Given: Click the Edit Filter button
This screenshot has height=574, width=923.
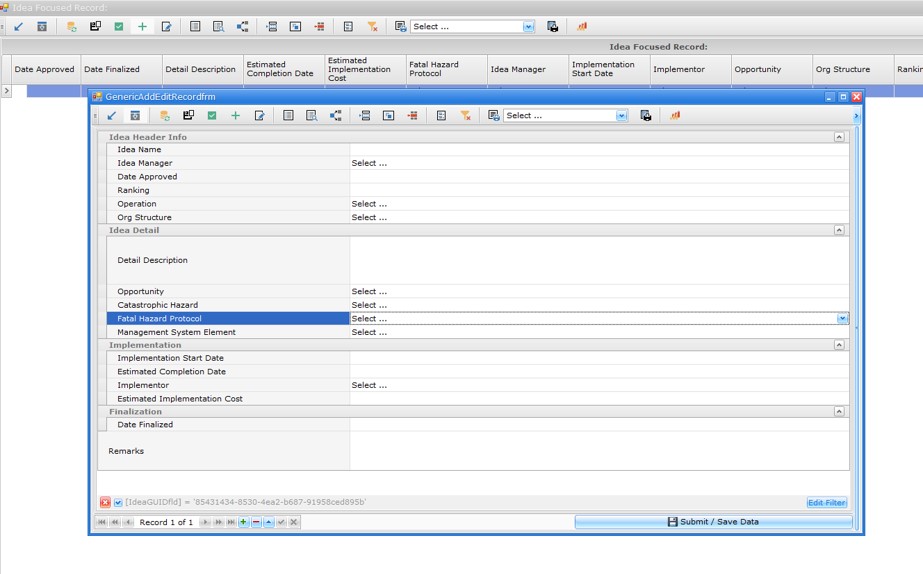Looking at the screenshot, I should click(x=826, y=503).
